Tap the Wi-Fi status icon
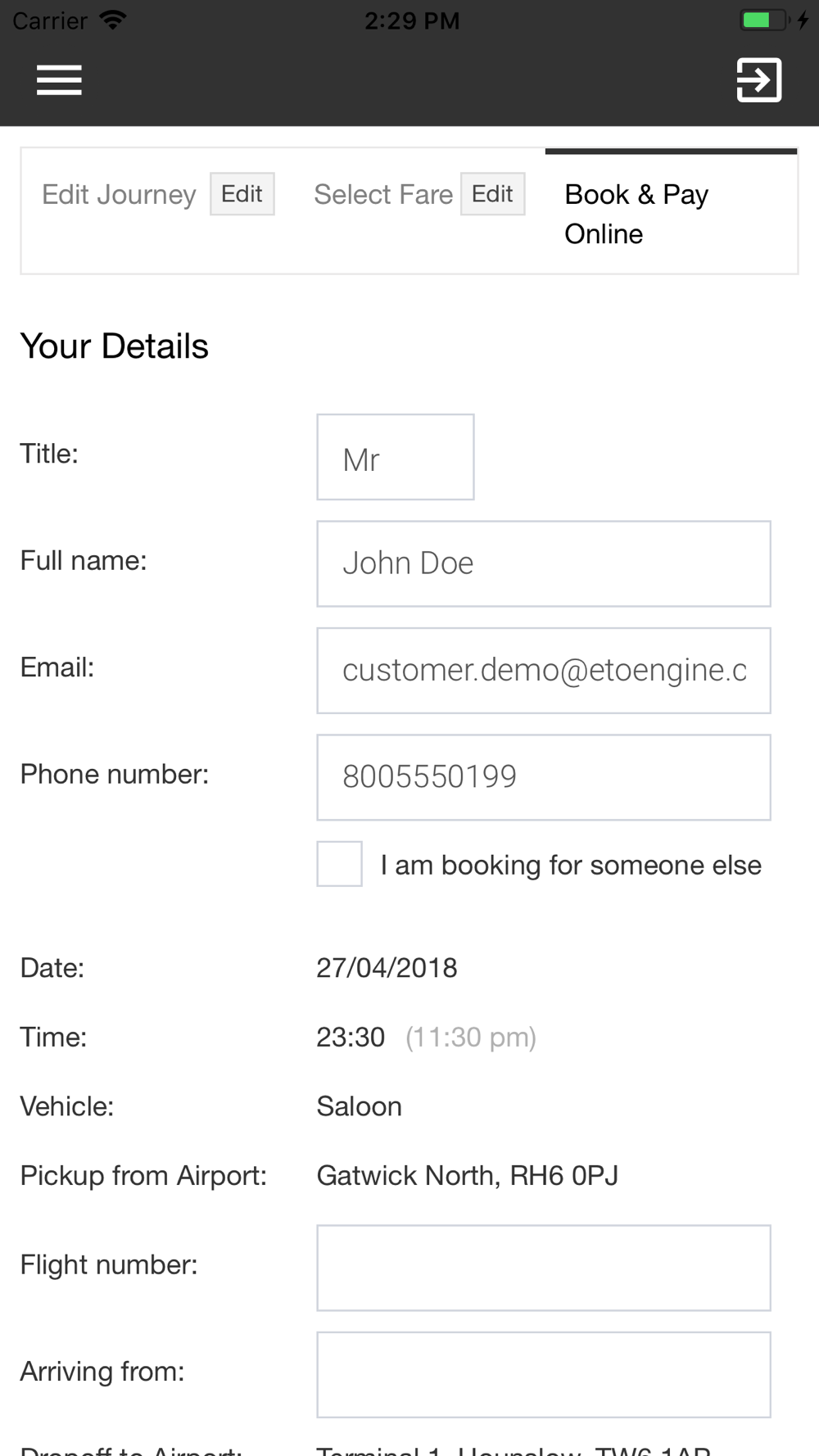This screenshot has height=1456, width=819. pos(112,20)
